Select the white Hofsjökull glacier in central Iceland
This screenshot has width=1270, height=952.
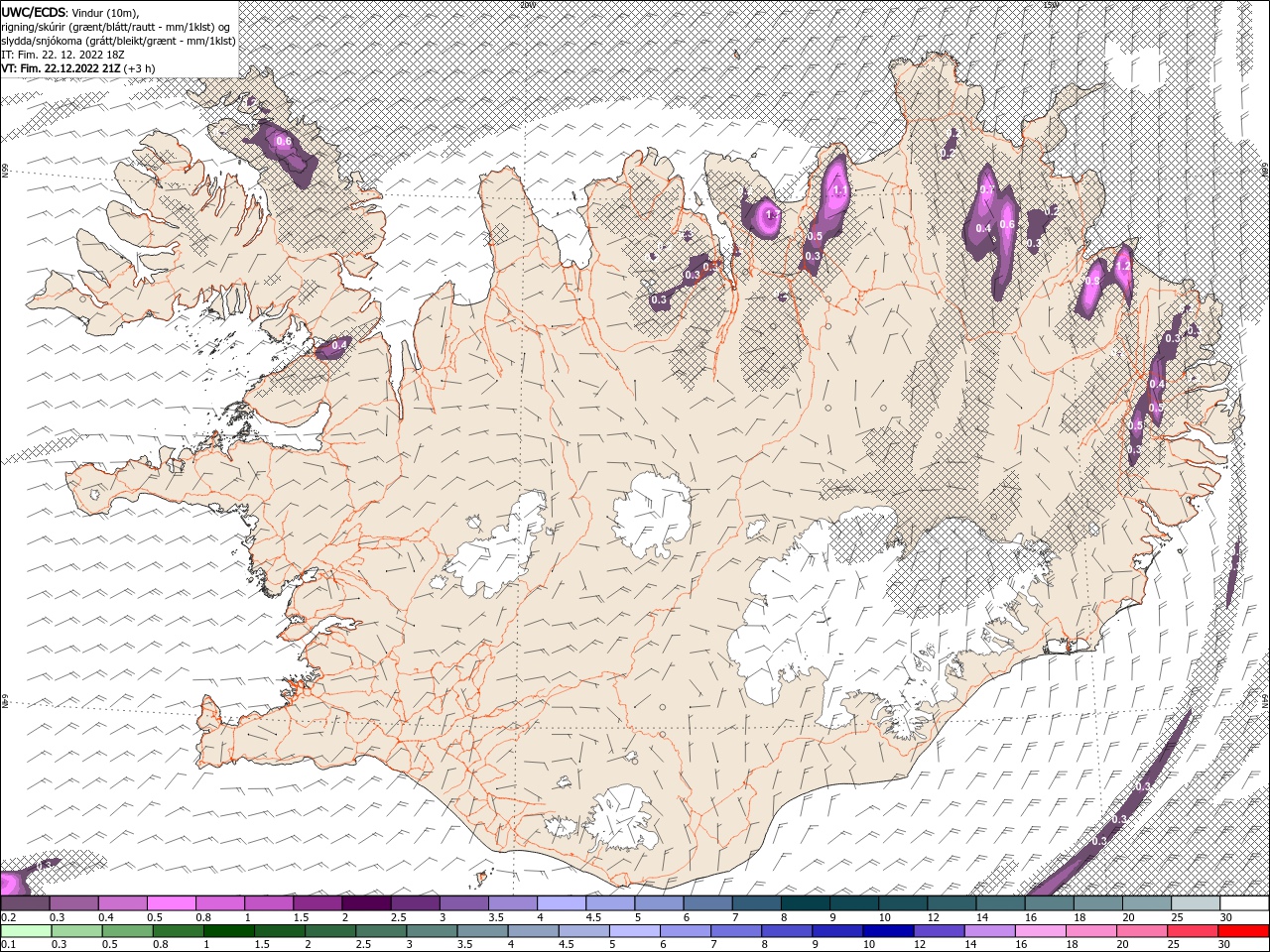652,516
